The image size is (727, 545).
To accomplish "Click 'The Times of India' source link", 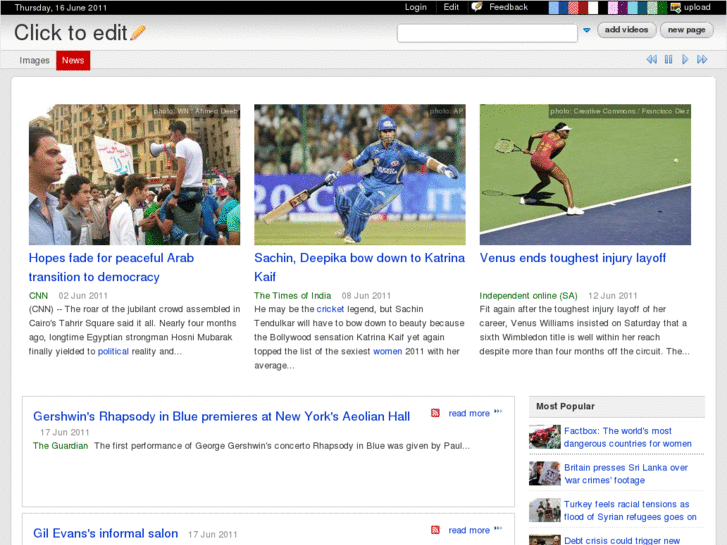I will 293,295.
